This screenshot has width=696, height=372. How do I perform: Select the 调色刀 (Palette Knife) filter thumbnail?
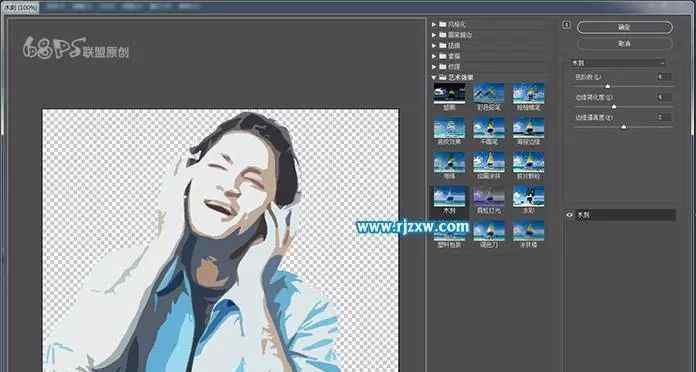point(489,231)
